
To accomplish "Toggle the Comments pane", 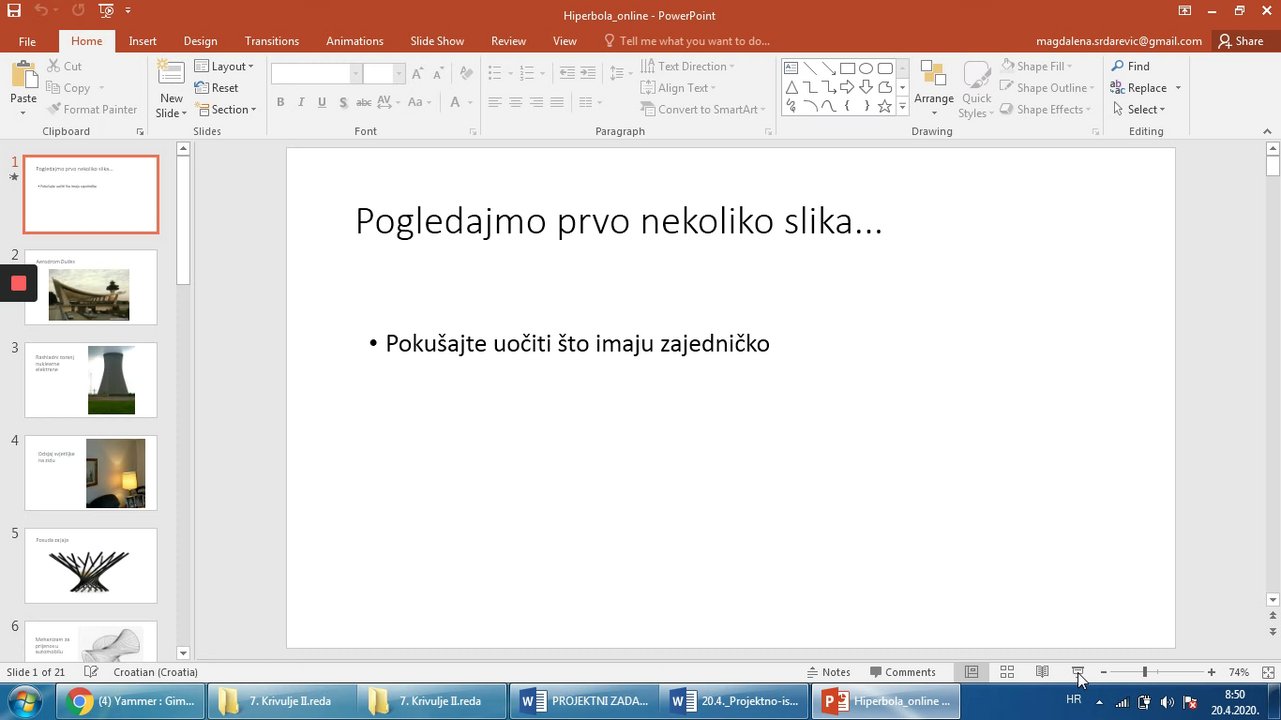I will coord(902,672).
